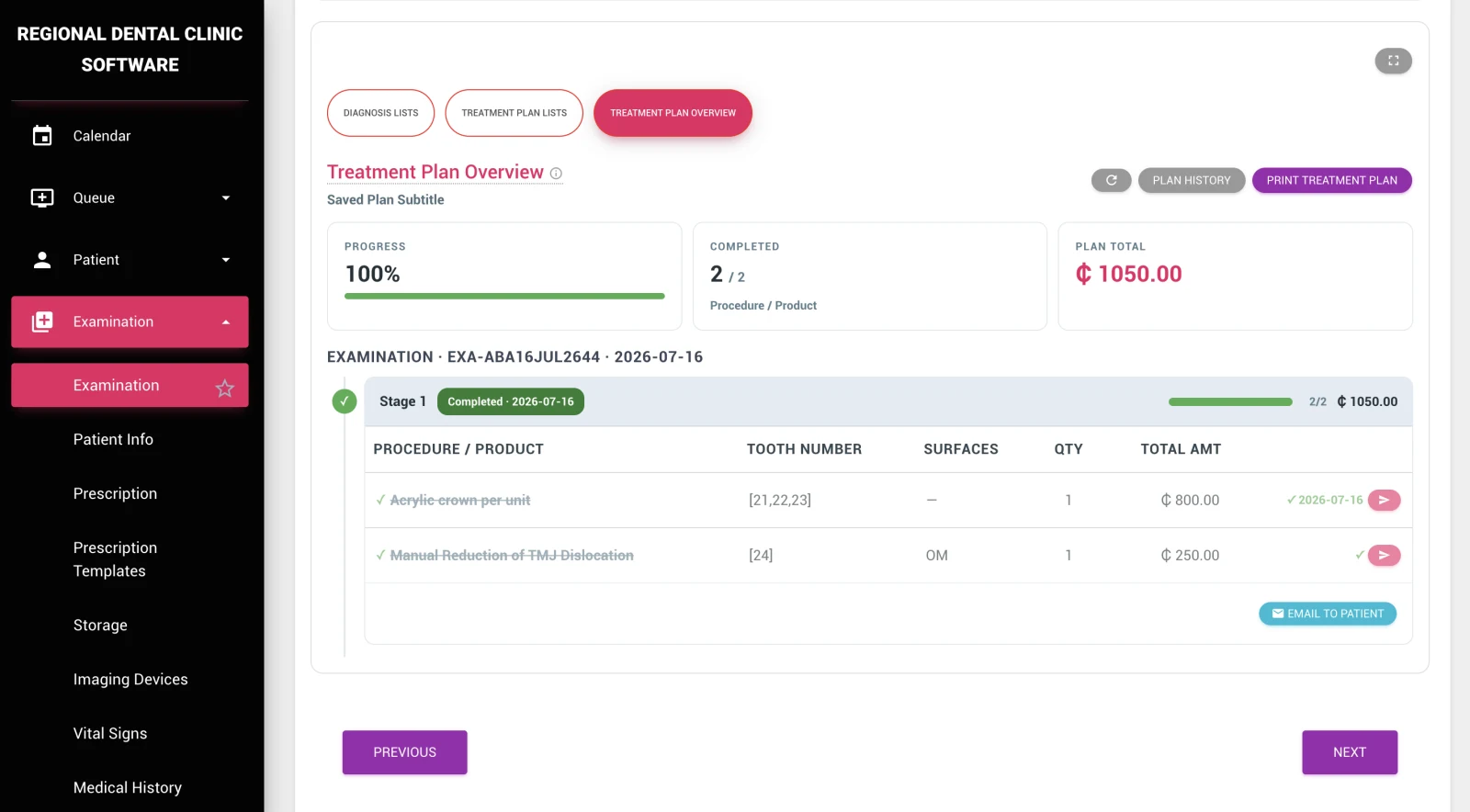Switch to Diagnosis Lists tab
Screen dimensions: 1470x812
point(380,113)
